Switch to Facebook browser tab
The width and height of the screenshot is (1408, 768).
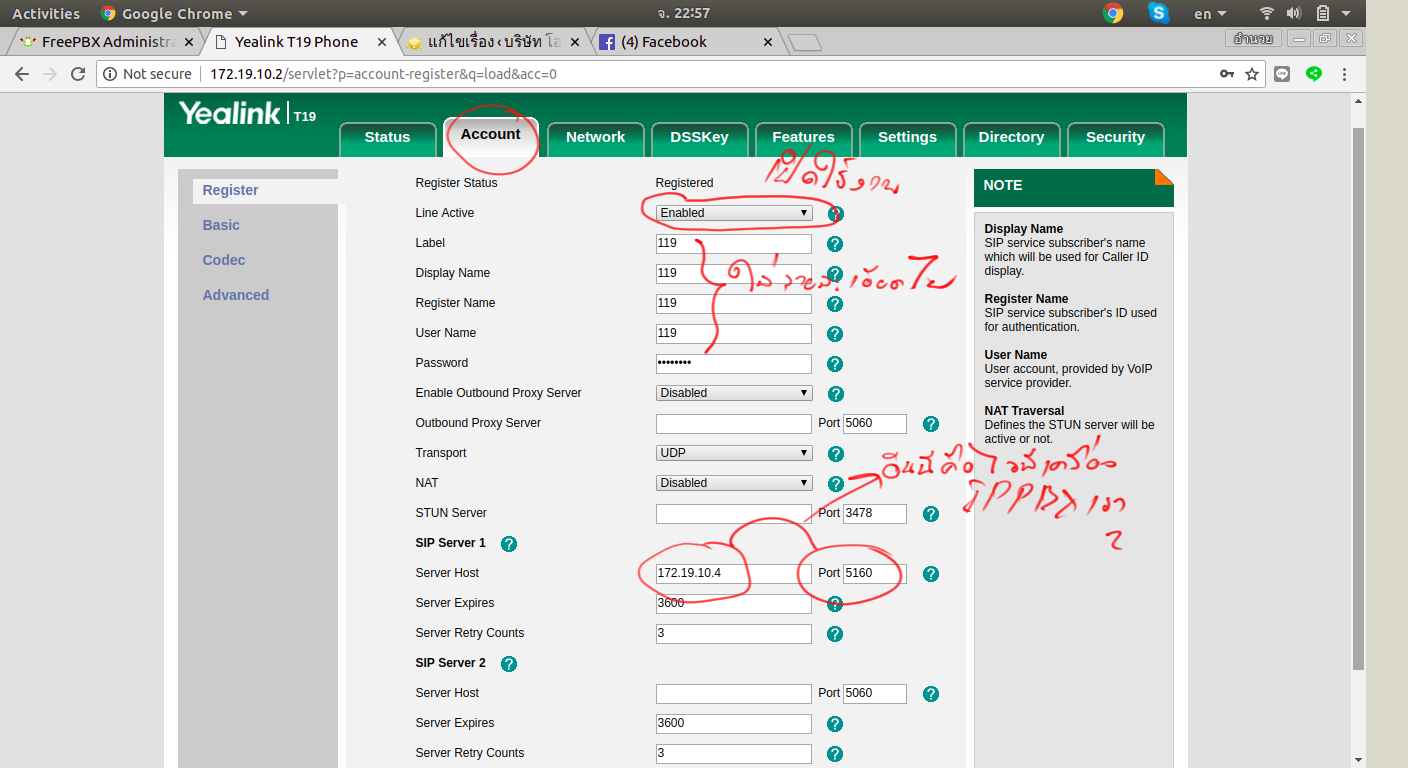tap(686, 42)
